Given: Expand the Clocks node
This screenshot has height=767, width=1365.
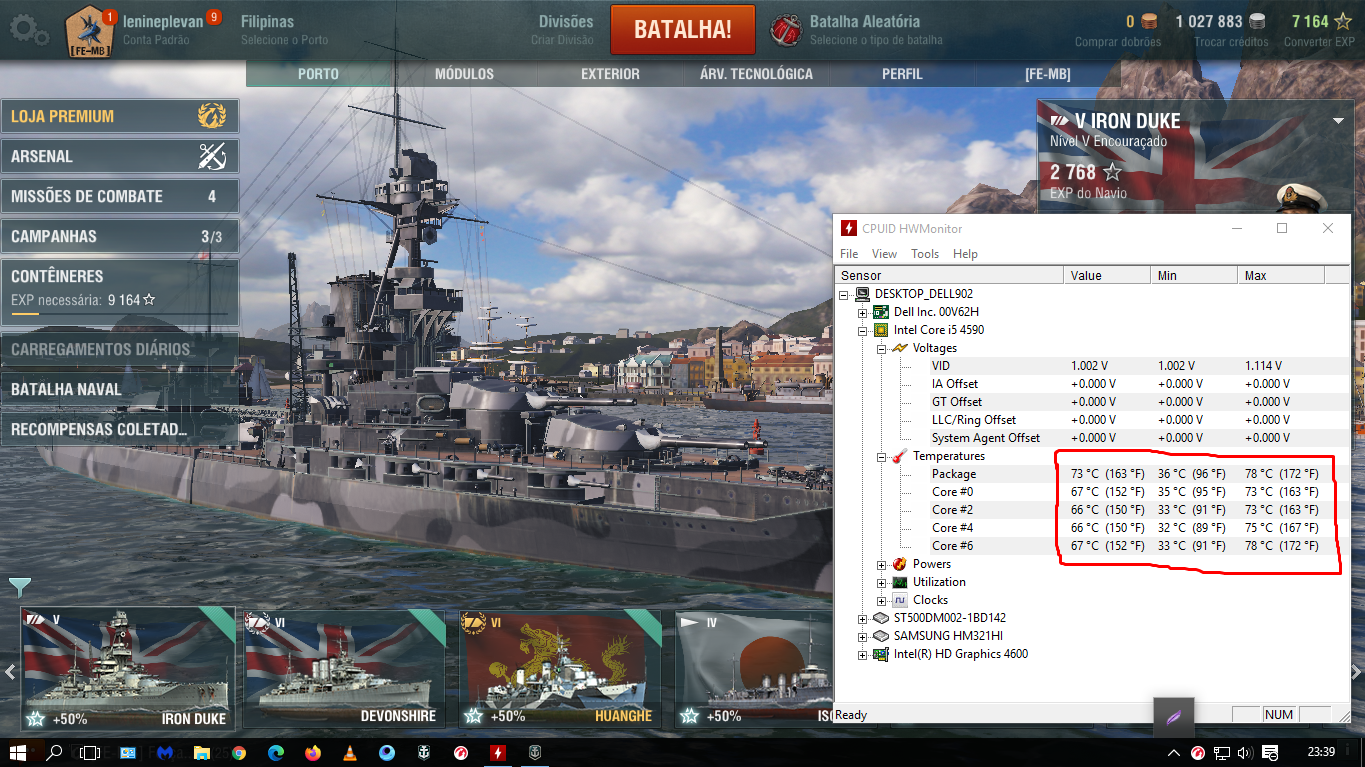Looking at the screenshot, I should coord(881,600).
